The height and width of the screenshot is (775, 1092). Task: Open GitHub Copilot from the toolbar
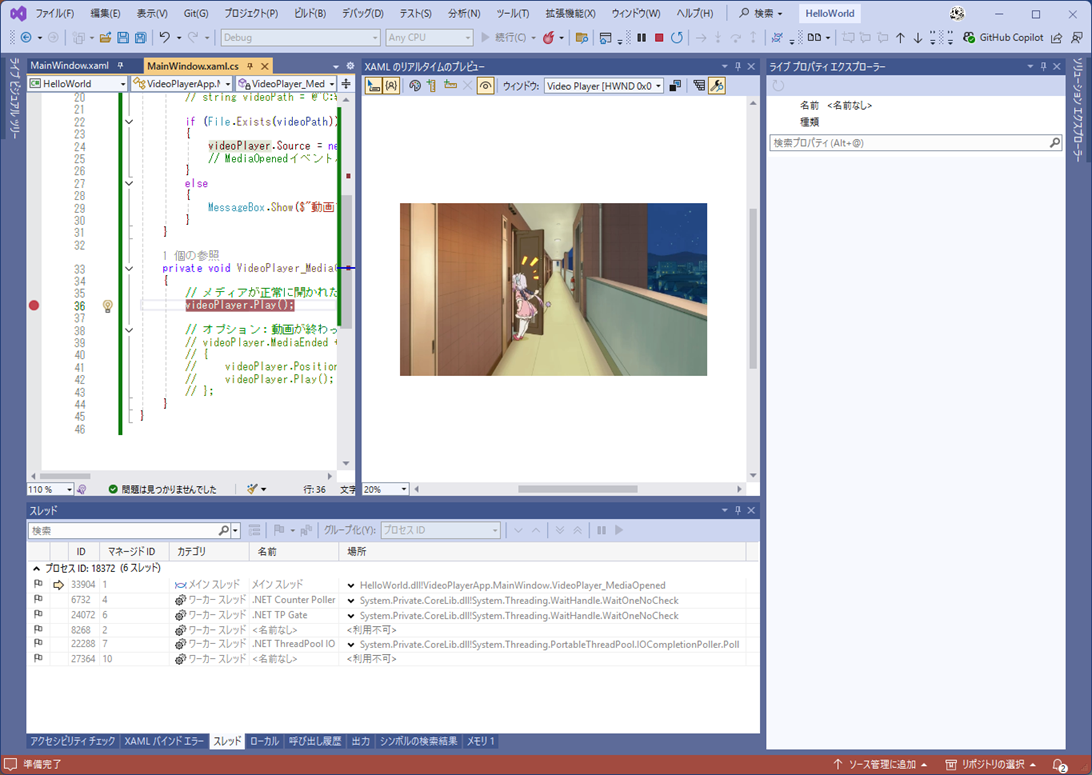(x=1003, y=38)
